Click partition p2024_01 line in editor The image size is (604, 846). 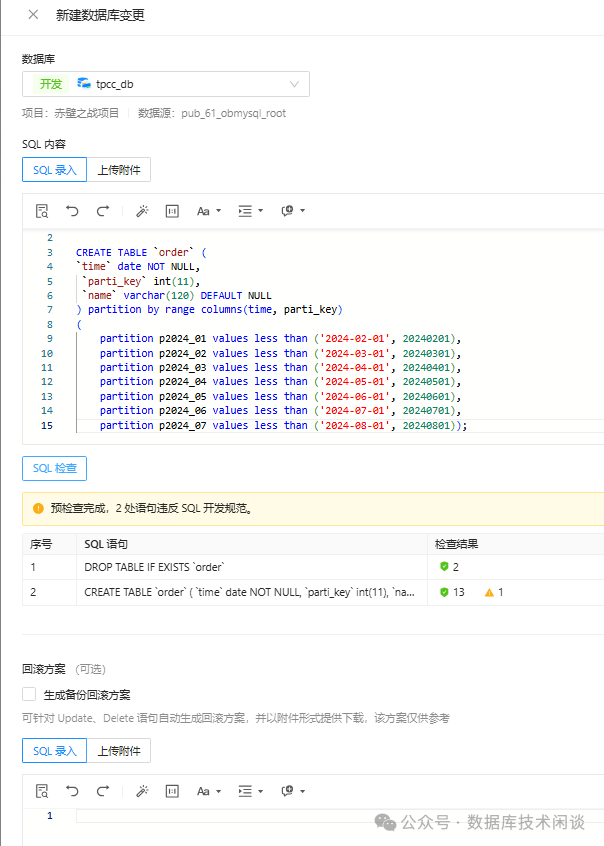[x=280, y=338]
